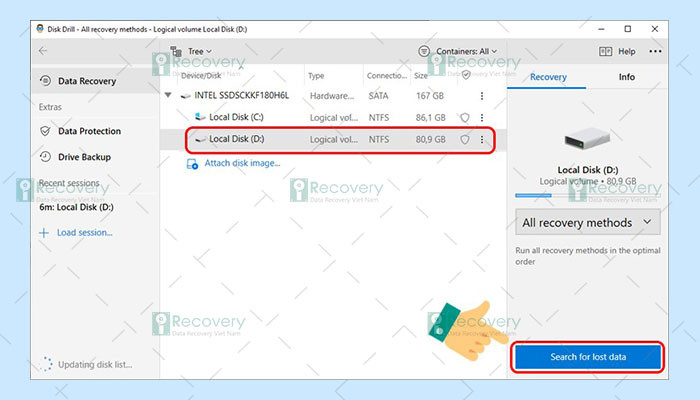Screen dimensions: 700x400
Task: Switch to the Info tab
Action: (626, 77)
